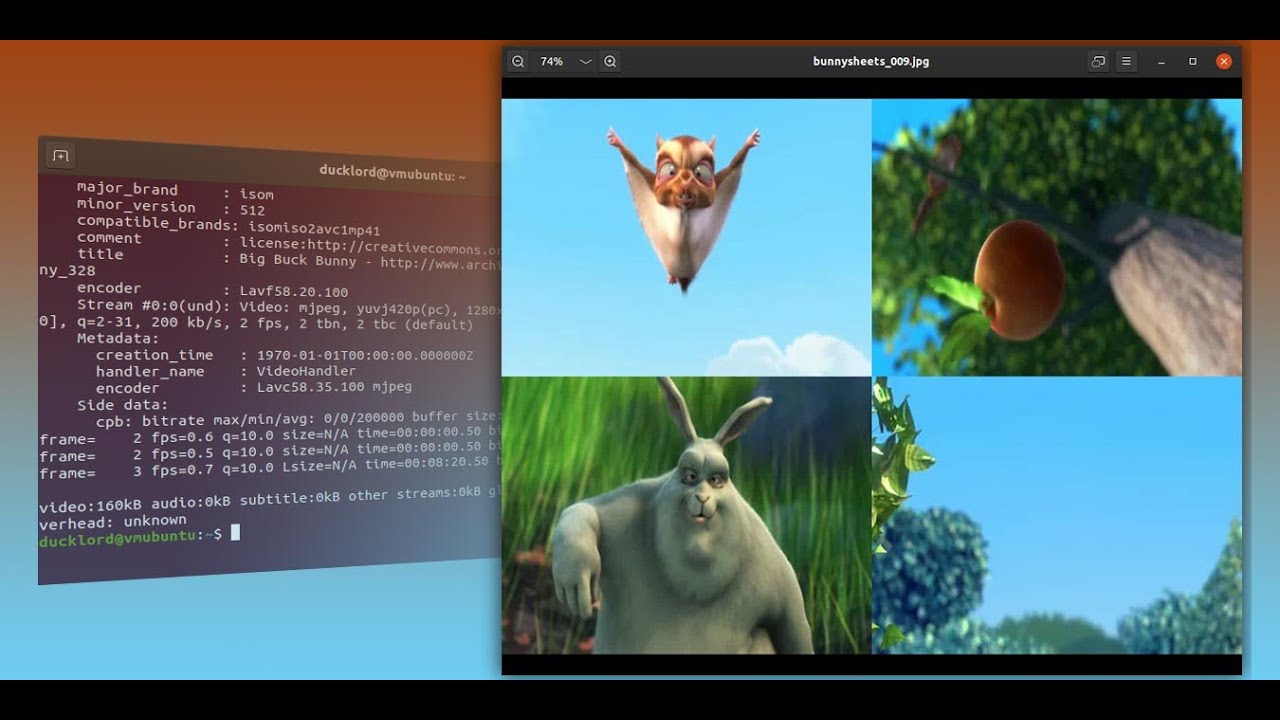Click the apple on tree frame

pyautogui.click(x=1057, y=237)
